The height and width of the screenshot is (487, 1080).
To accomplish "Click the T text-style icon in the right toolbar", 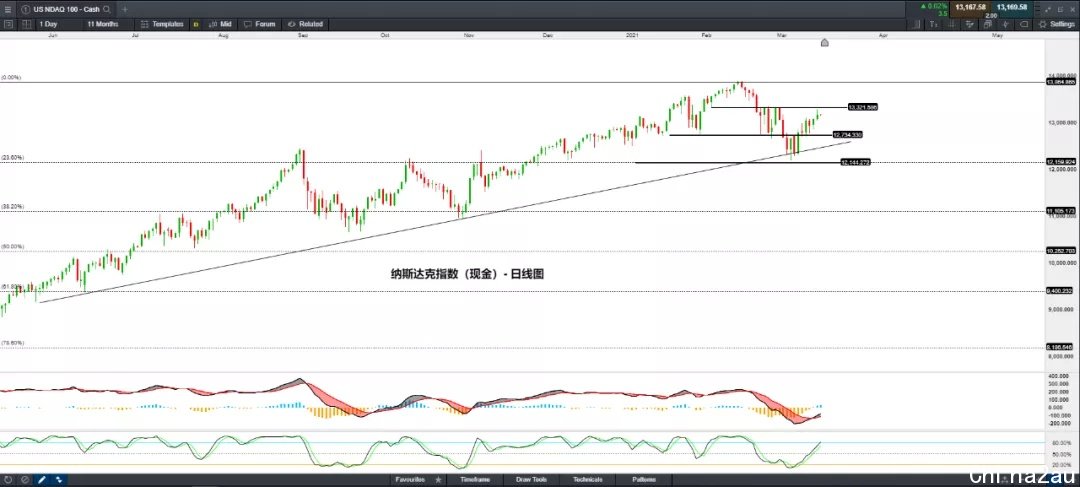I will 933,24.
